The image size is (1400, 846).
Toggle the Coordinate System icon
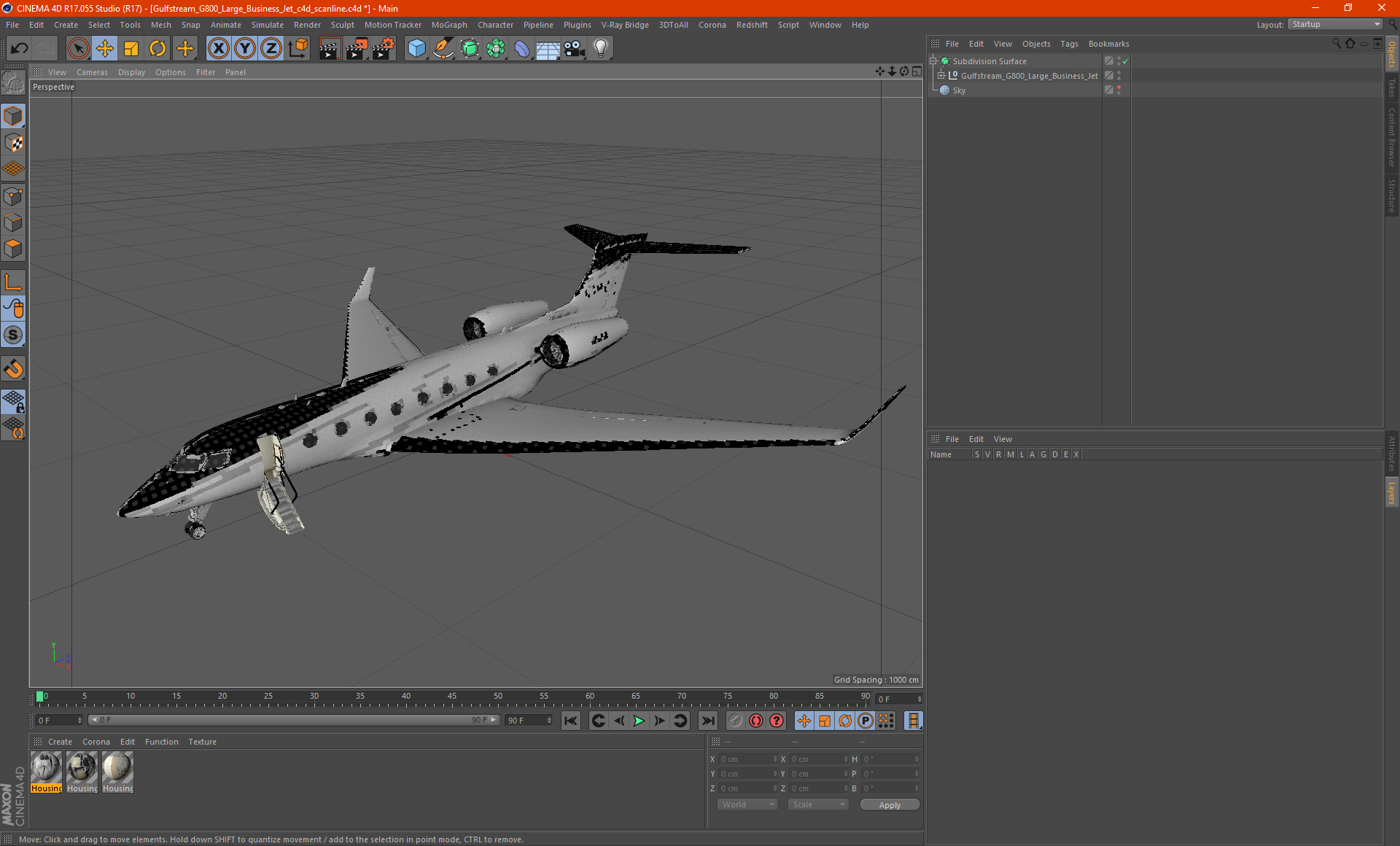click(x=297, y=49)
